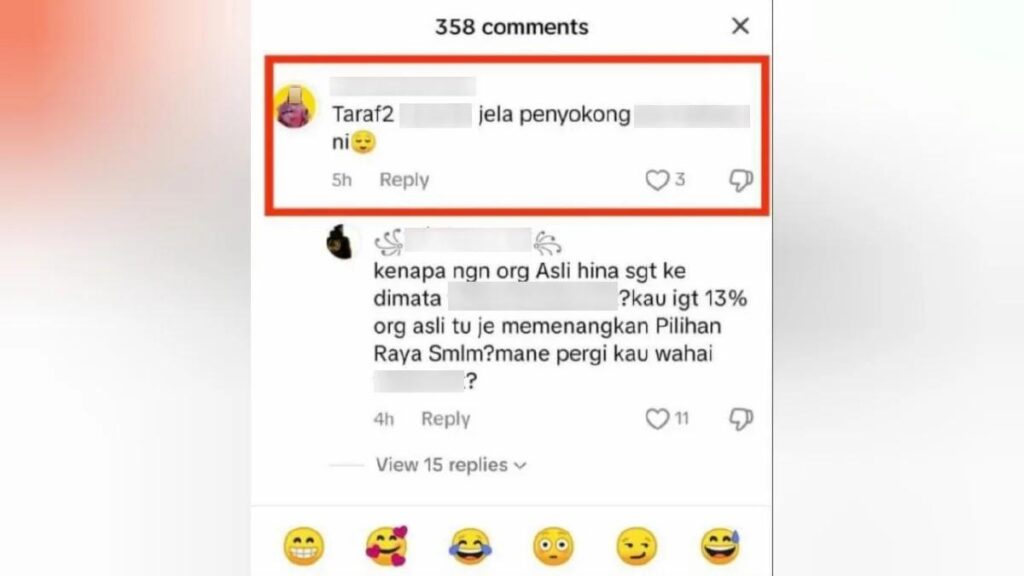Dislike the 4h old reply comment
Viewport: 1024px width, 576px height.
click(741, 419)
